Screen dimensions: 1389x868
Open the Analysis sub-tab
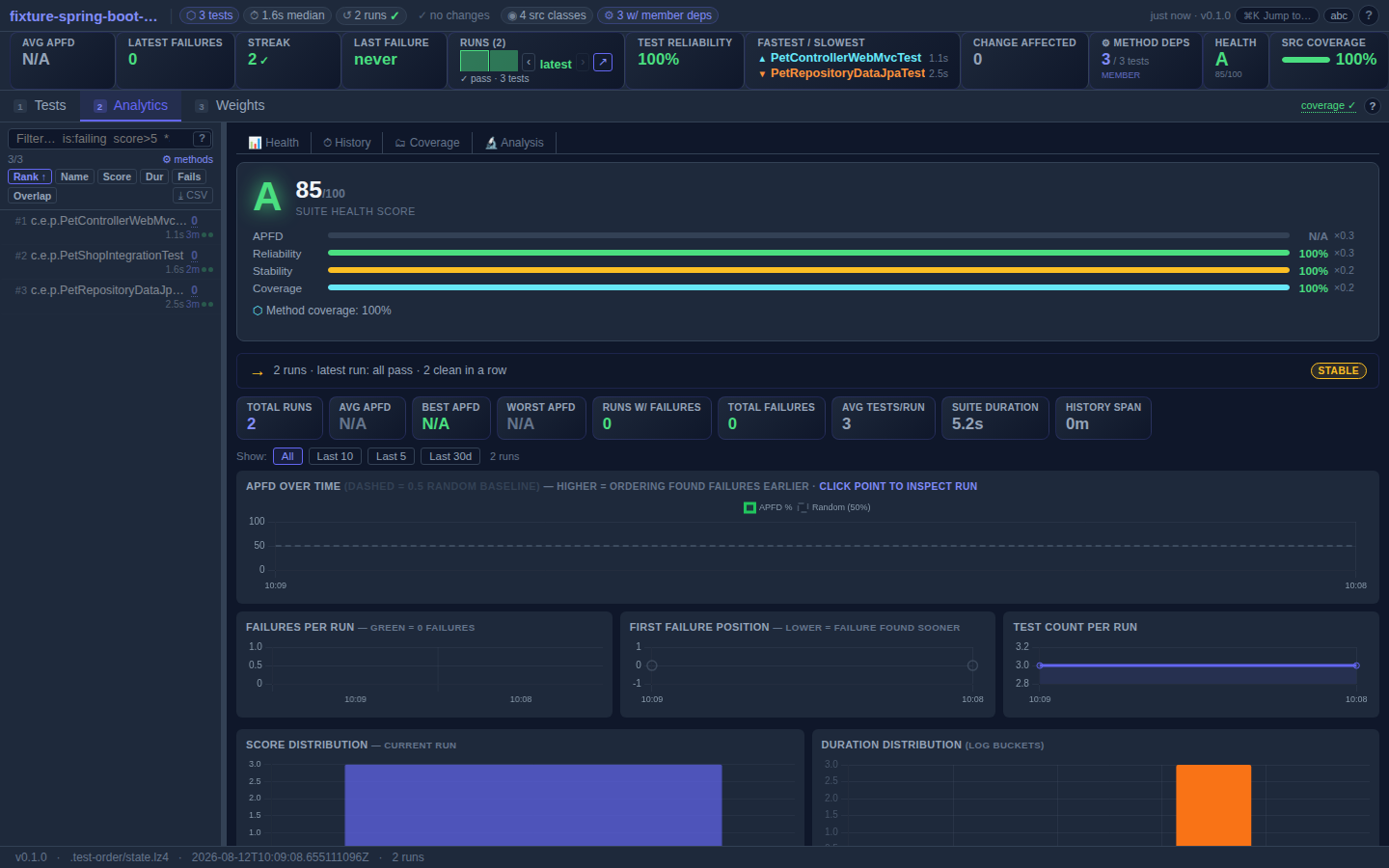click(x=514, y=143)
